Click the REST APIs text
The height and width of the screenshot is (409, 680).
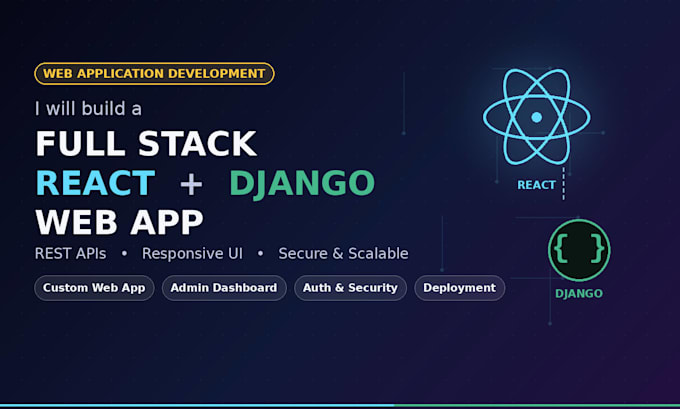pos(70,253)
